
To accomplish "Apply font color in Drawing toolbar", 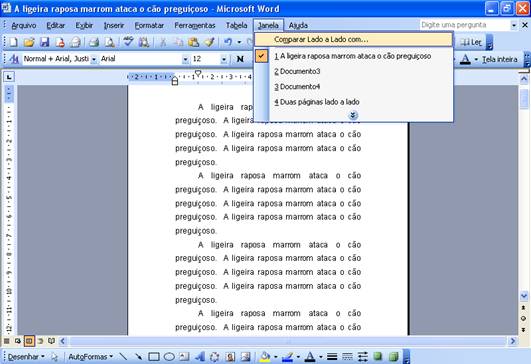I will (310, 357).
